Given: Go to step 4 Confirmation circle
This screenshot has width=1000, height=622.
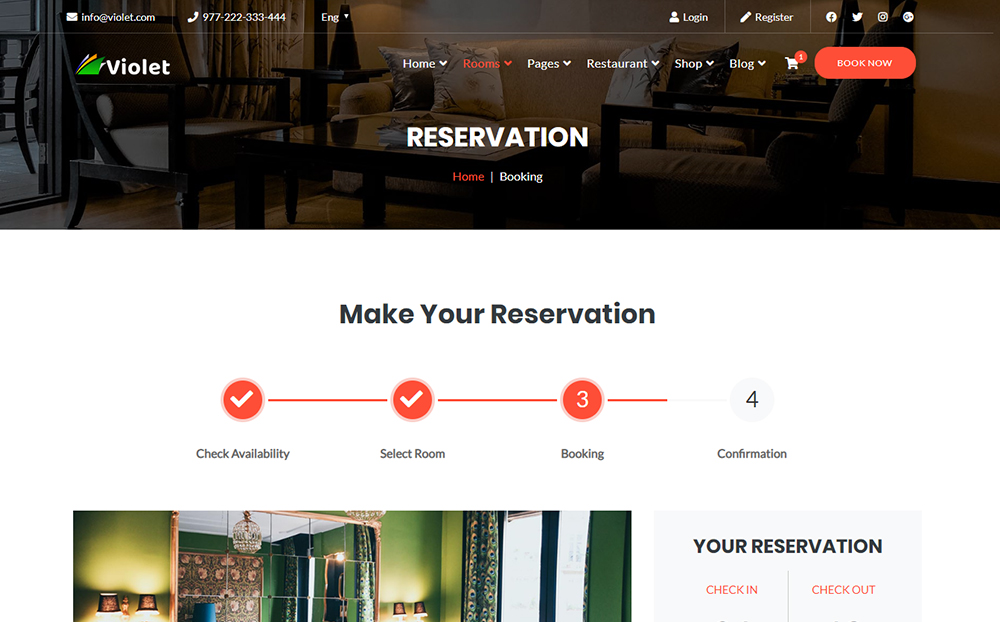Looking at the screenshot, I should (752, 399).
